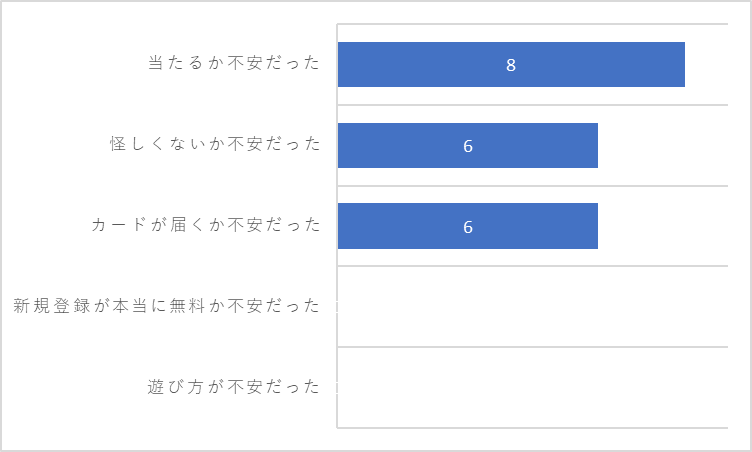This screenshot has width=752, height=452.
Task: Click the カードが届くか不安だった axis label
Action: [205, 225]
